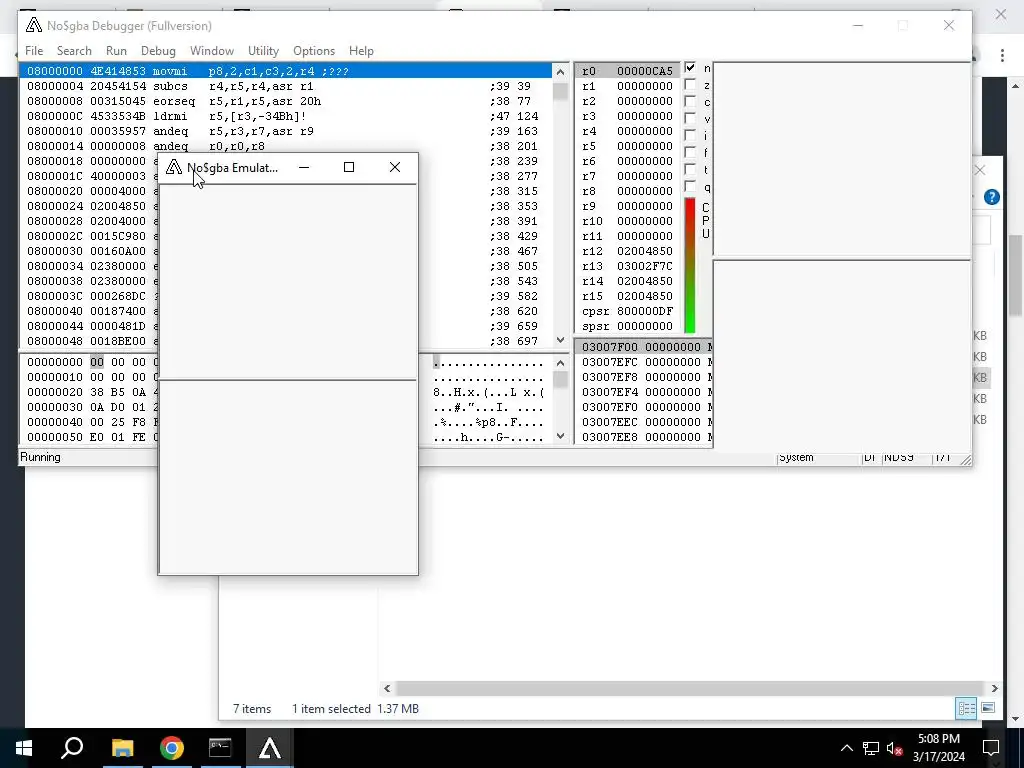Image resolution: width=1024 pixels, height=768 pixels.
Task: Select disassembly line 08000010 andeq
Action: 285,131
